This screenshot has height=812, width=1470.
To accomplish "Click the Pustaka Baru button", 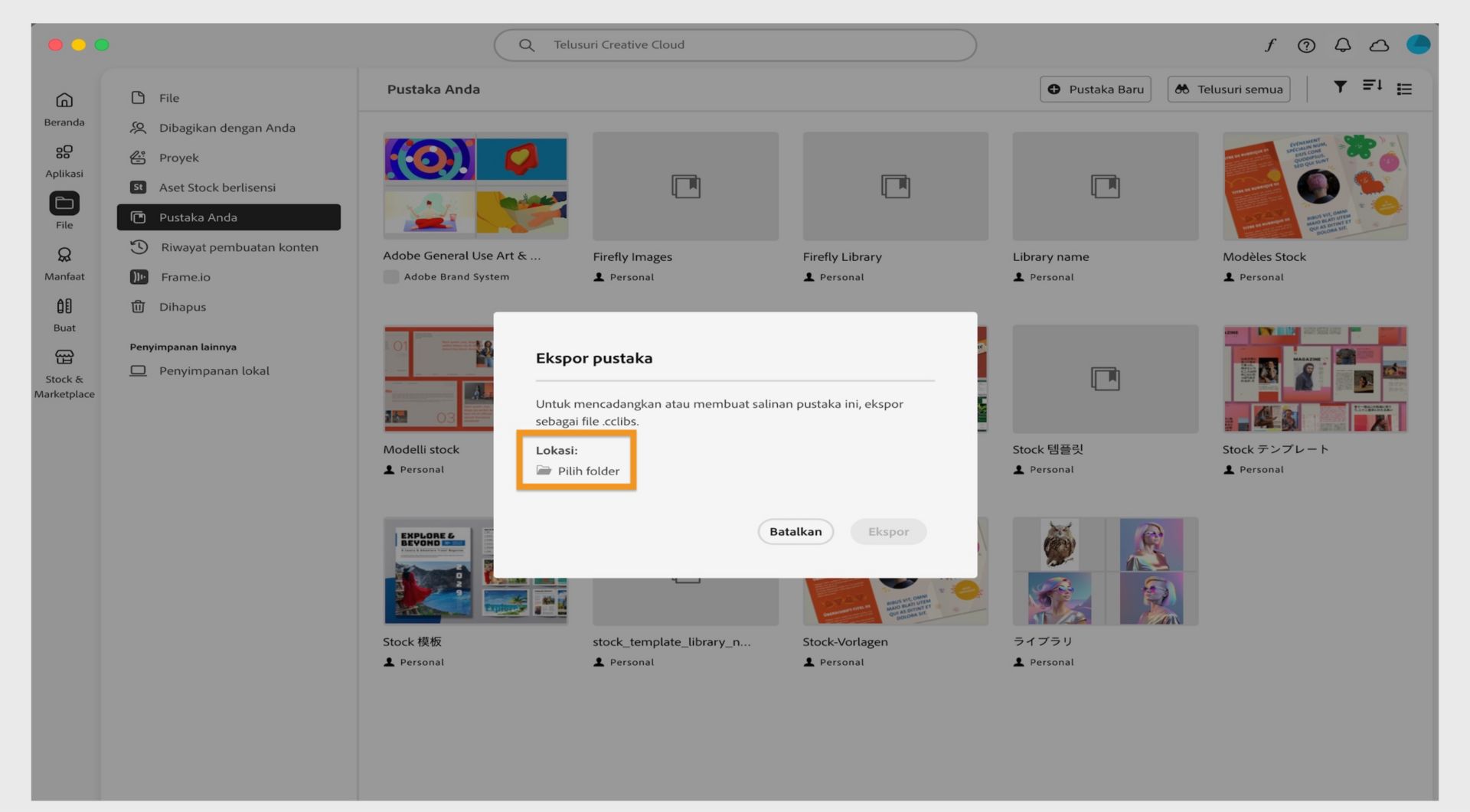I will tap(1096, 89).
